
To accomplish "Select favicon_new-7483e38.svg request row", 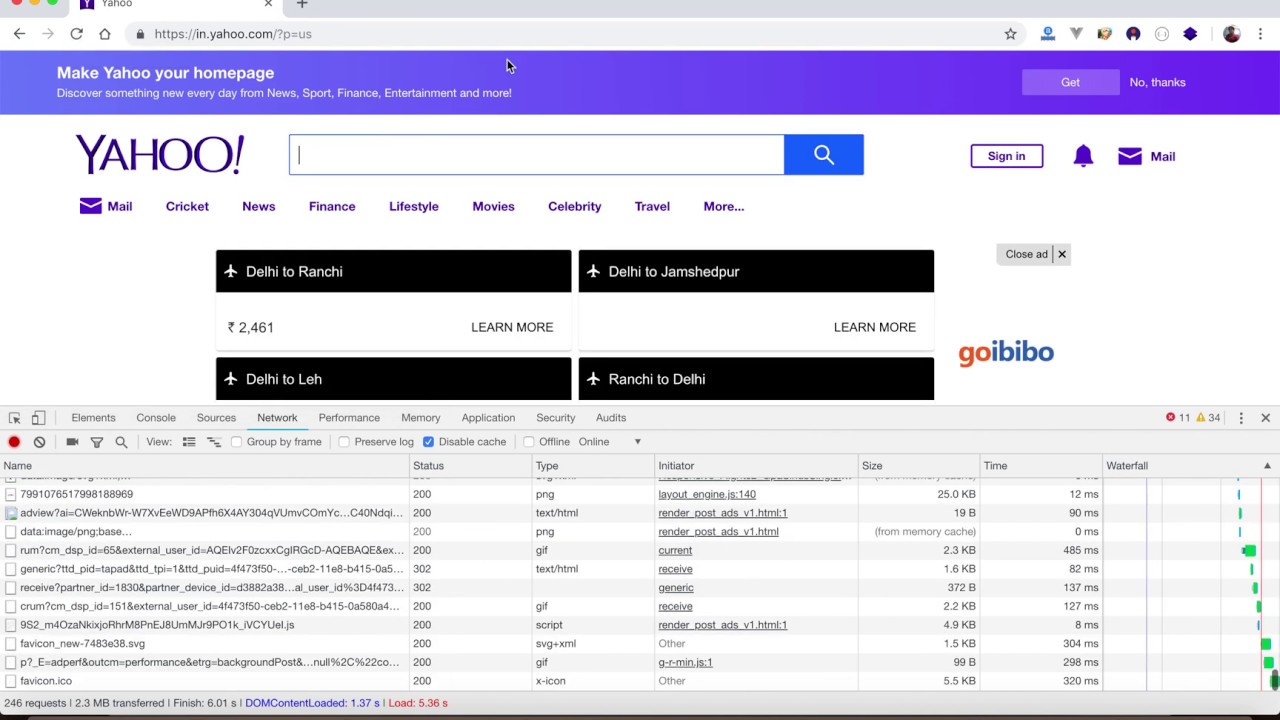I will pyautogui.click(x=640, y=644).
